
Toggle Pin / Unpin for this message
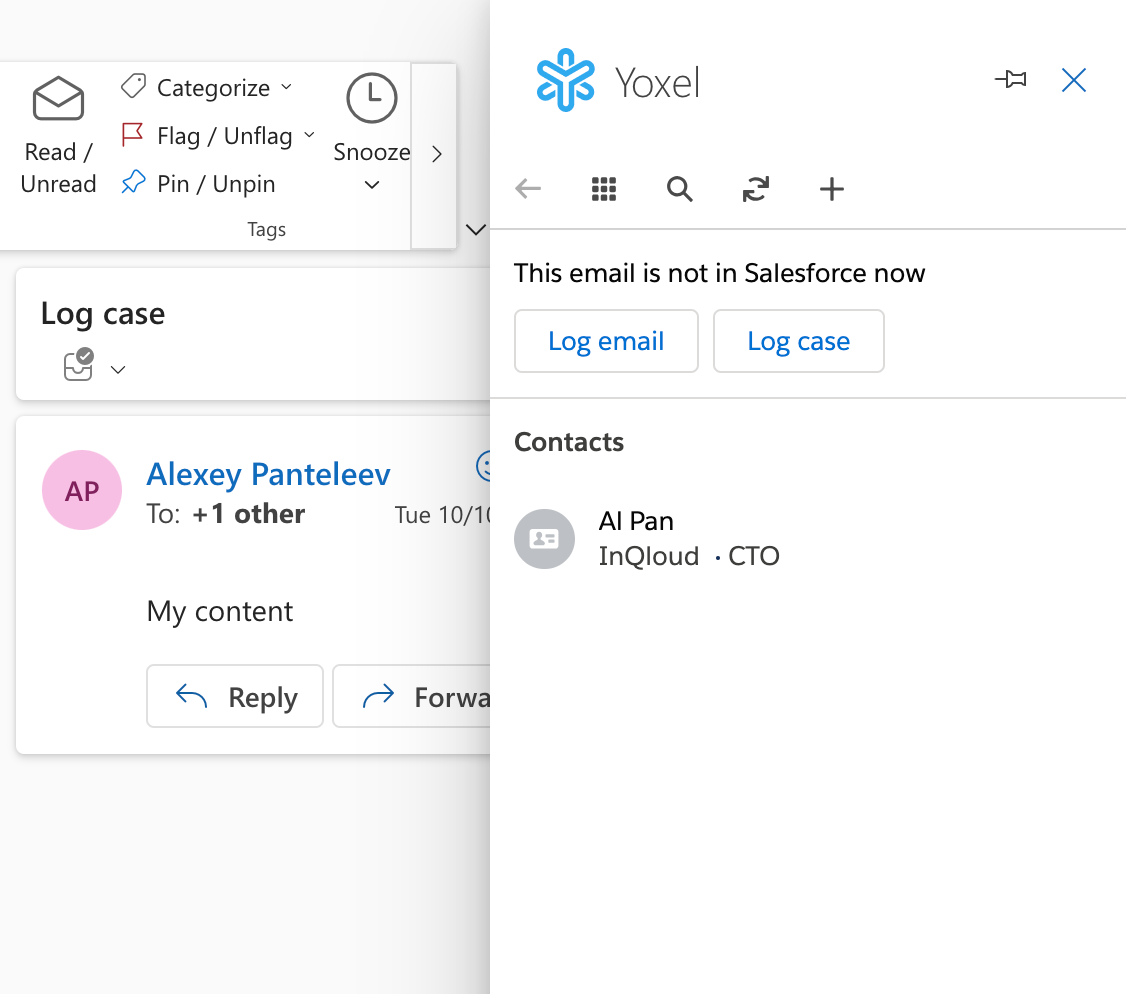pos(197,183)
